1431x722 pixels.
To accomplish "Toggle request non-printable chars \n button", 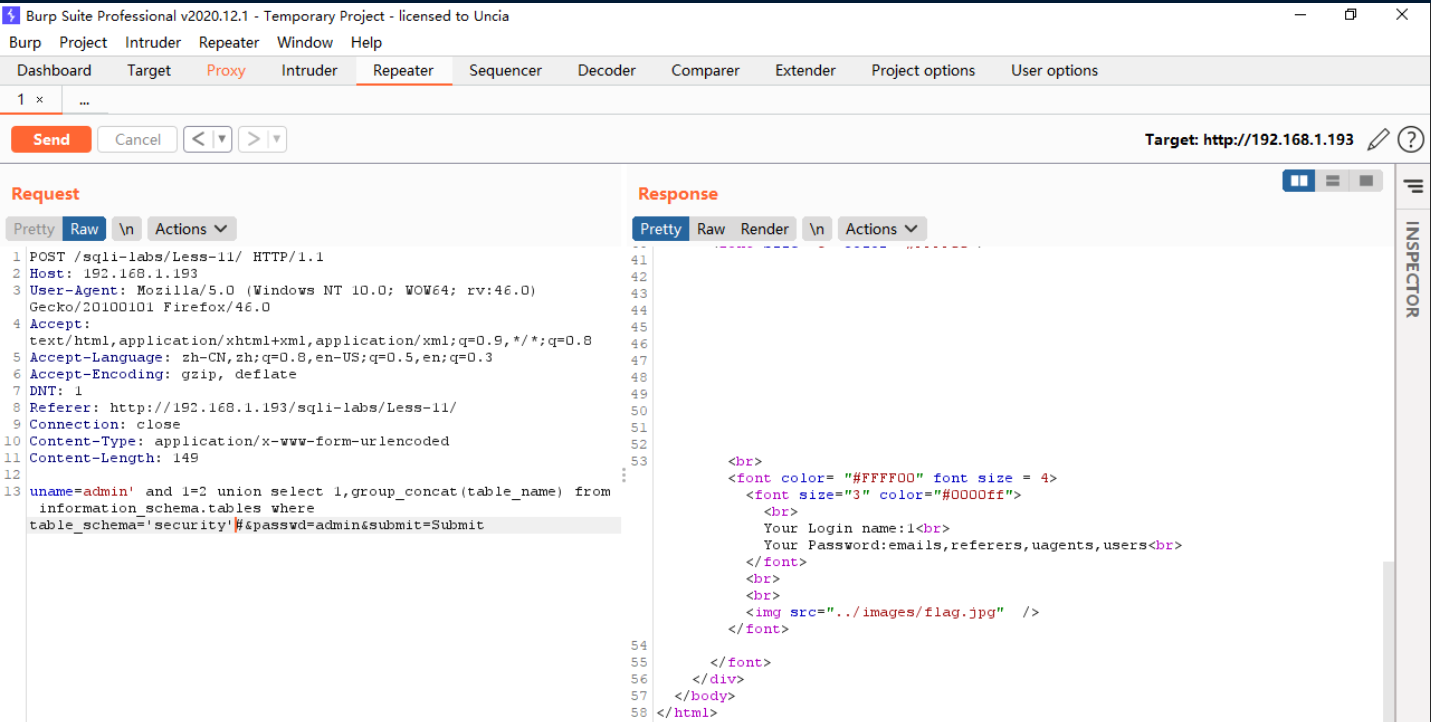I will point(126,229).
